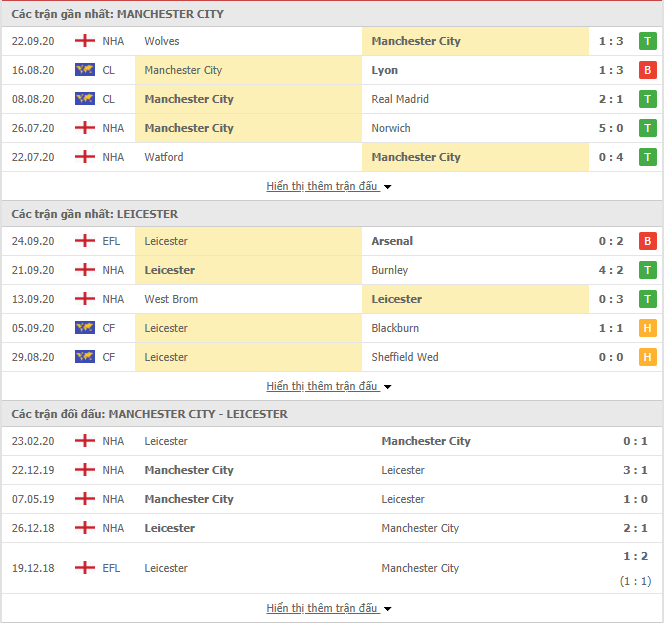This screenshot has width=664, height=623.
Task: Click the CF flag icon on 29.08.20 row
Action: click(x=85, y=357)
